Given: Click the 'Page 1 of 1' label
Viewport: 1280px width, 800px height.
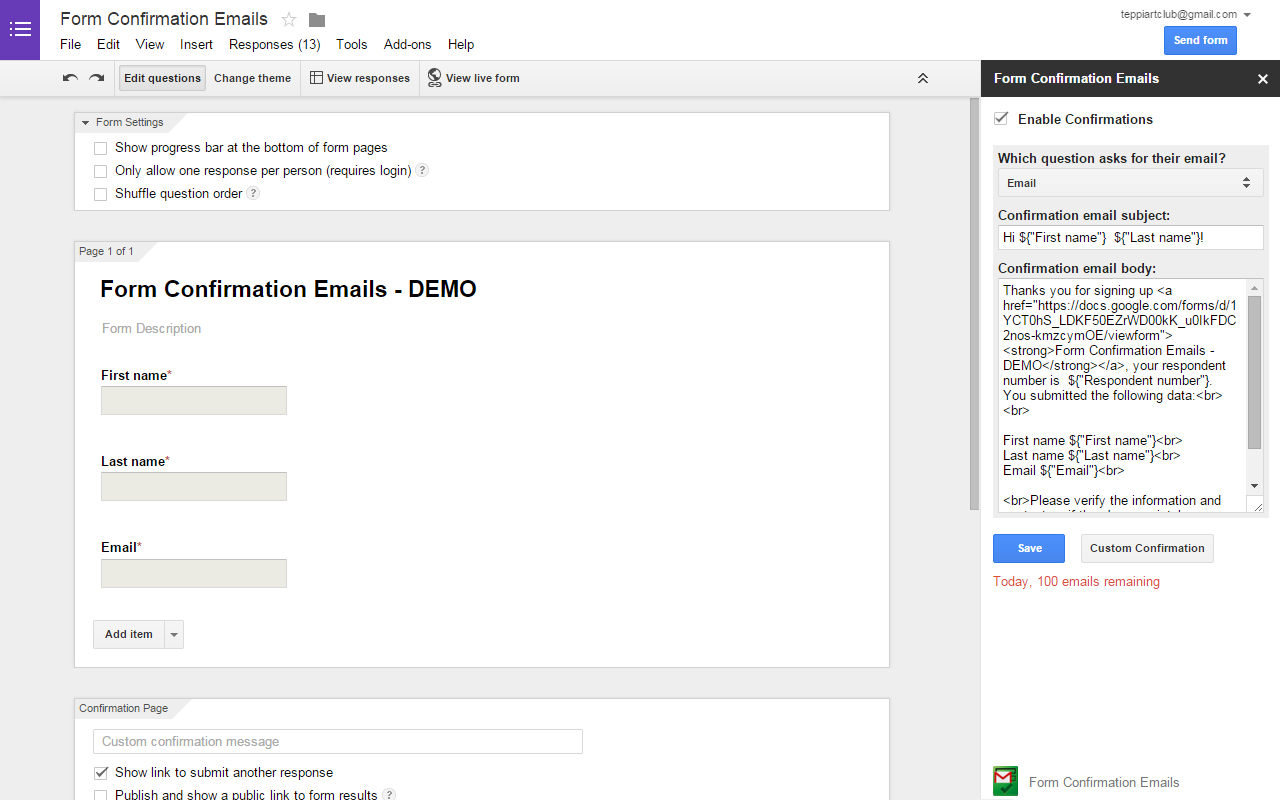Looking at the screenshot, I should tap(106, 251).
